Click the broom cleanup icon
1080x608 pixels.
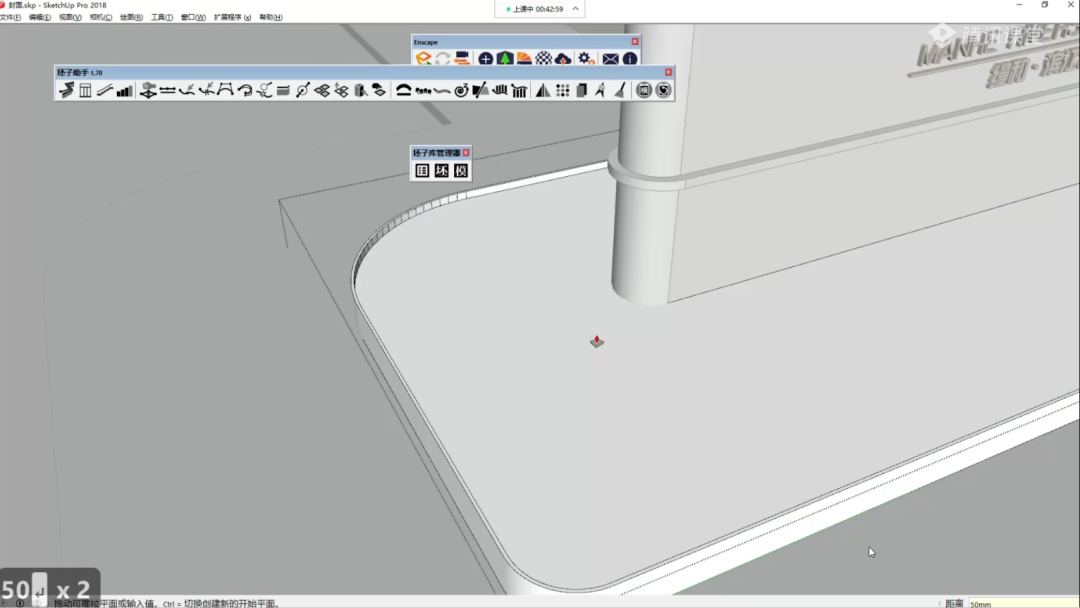[x=620, y=90]
